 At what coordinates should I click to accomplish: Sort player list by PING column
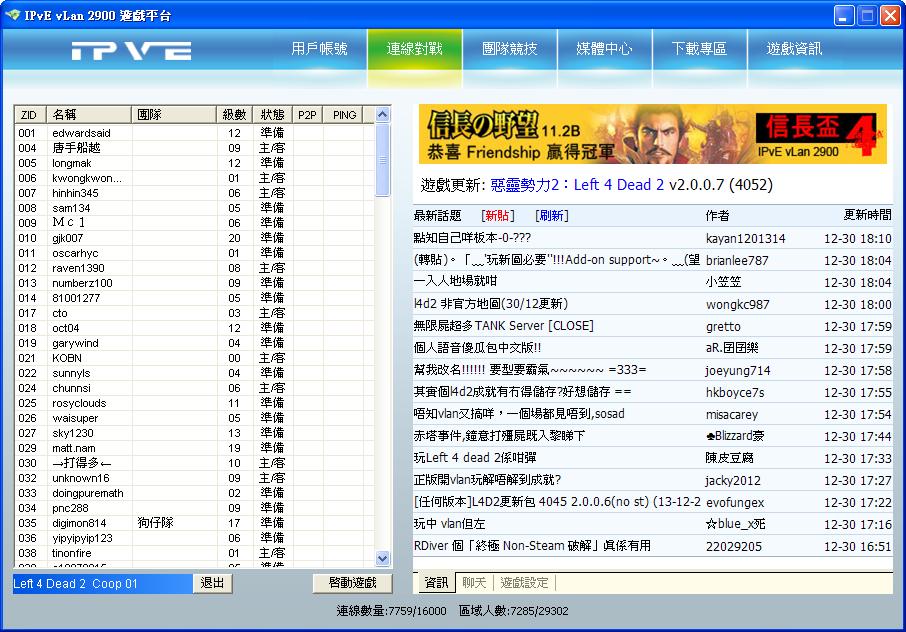pyautogui.click(x=344, y=115)
